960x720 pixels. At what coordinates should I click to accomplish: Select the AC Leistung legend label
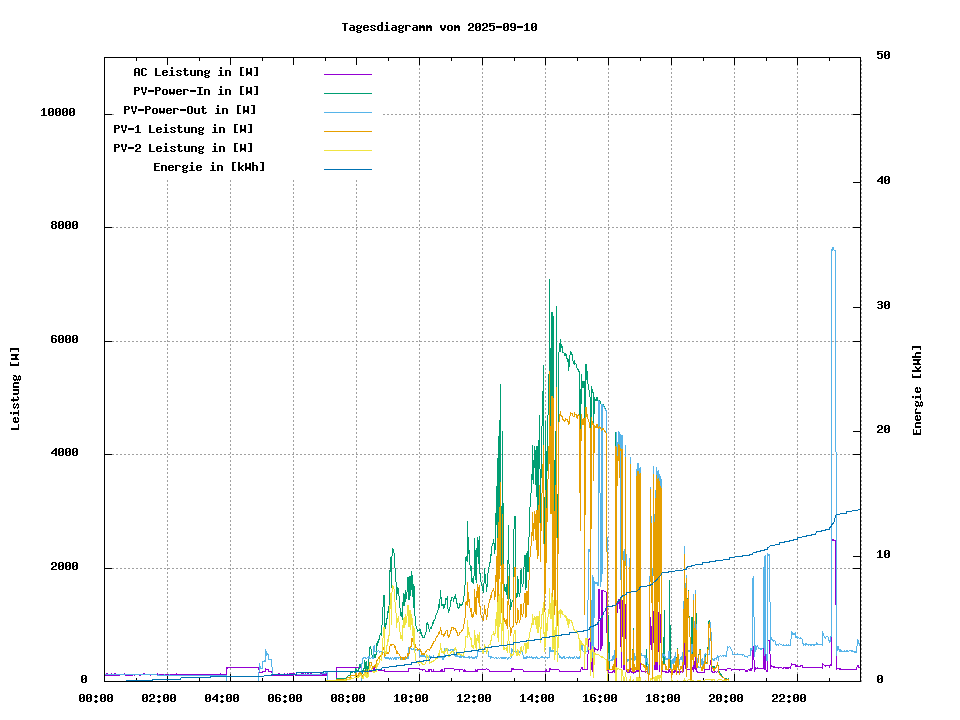point(196,72)
